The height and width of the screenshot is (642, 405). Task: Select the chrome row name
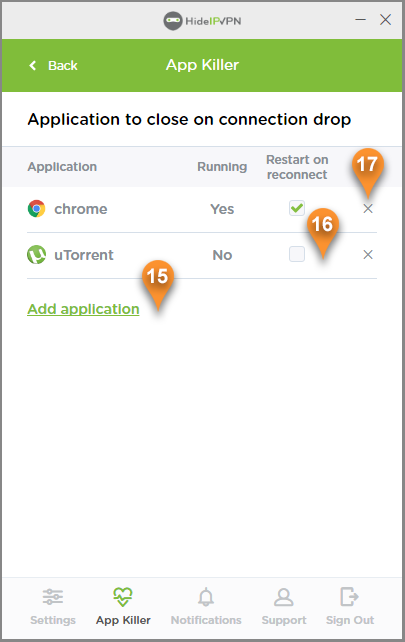tap(81, 209)
